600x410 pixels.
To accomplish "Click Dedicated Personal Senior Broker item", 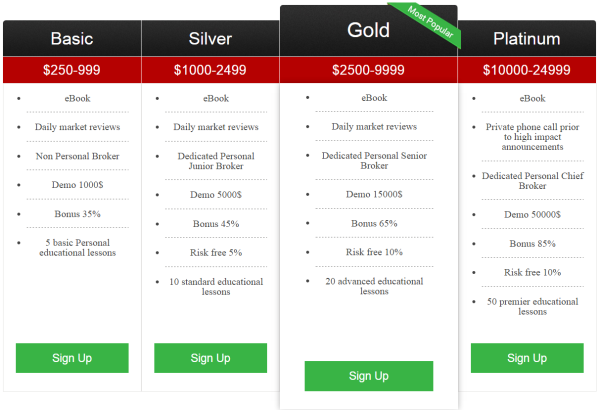I will (x=374, y=161).
